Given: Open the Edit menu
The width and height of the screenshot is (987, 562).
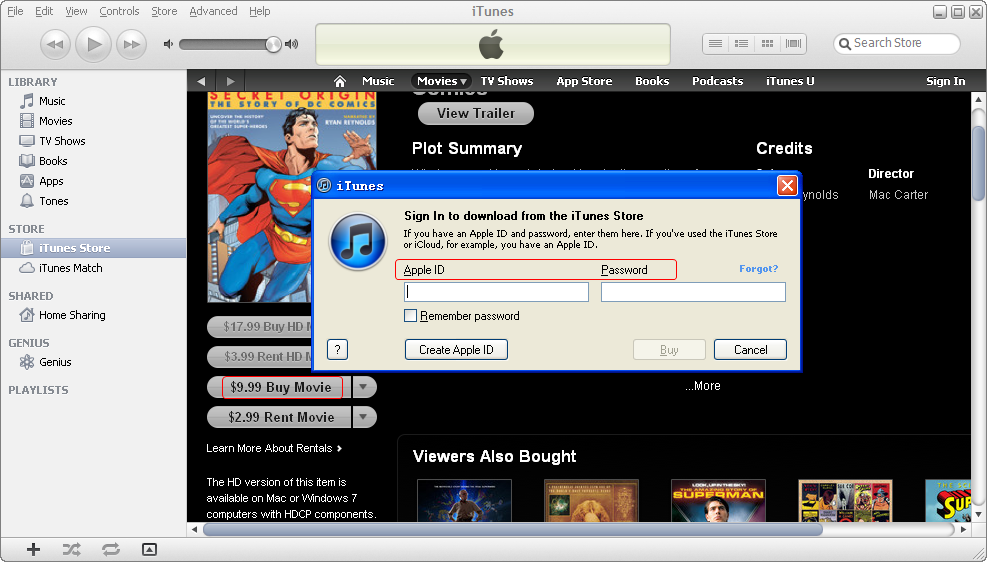Looking at the screenshot, I should (44, 11).
